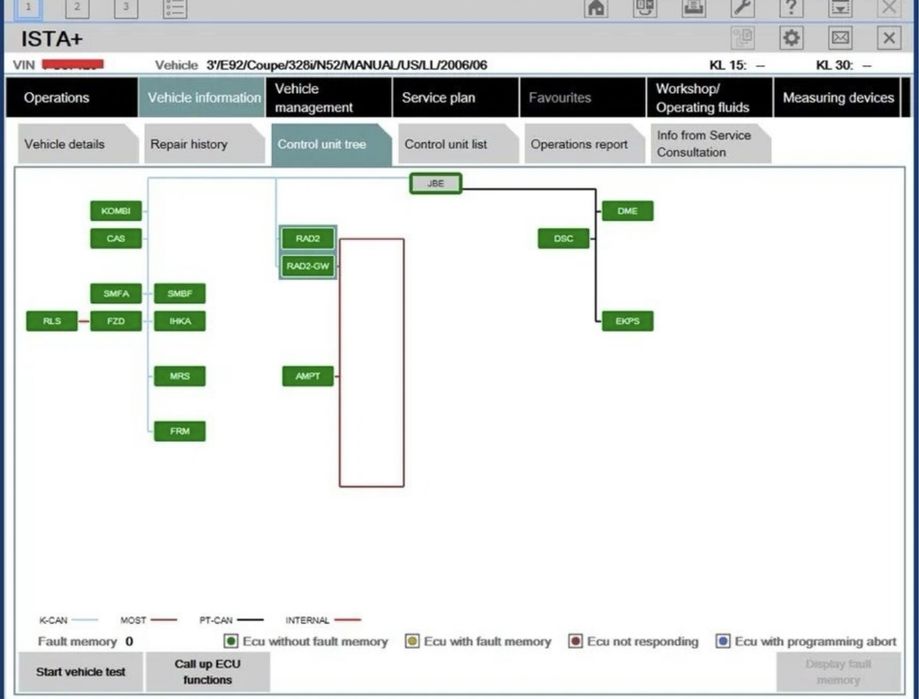Select the FZD control unit

click(x=115, y=321)
